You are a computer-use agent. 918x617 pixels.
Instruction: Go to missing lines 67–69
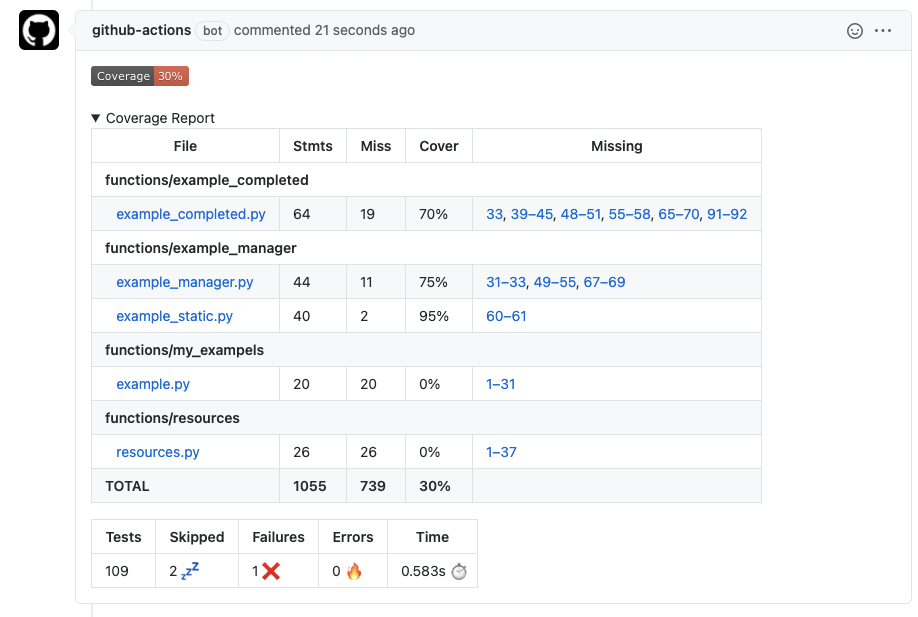pyautogui.click(x=604, y=282)
